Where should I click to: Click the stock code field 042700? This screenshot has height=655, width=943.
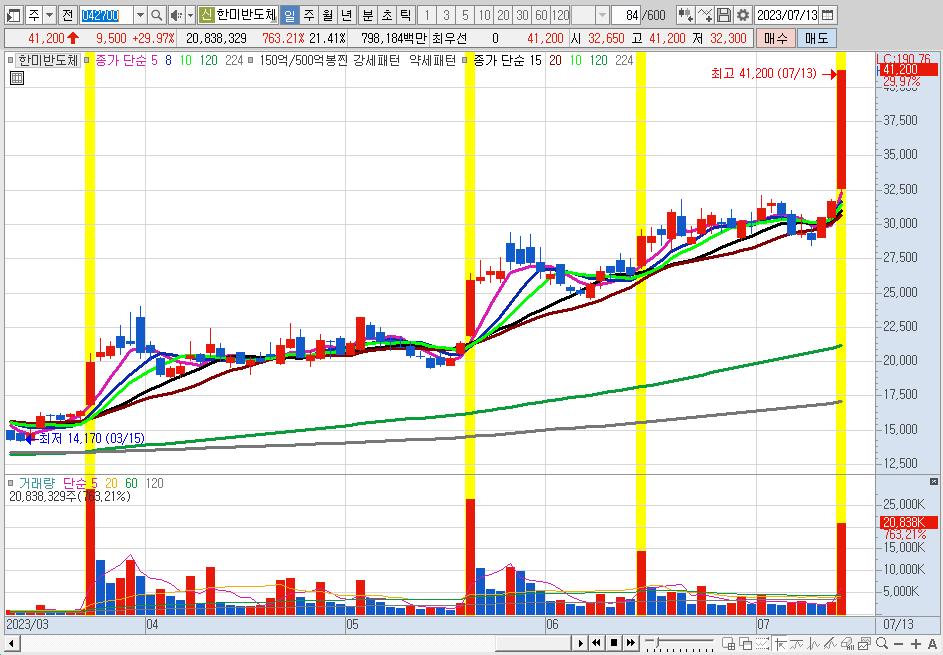106,15
